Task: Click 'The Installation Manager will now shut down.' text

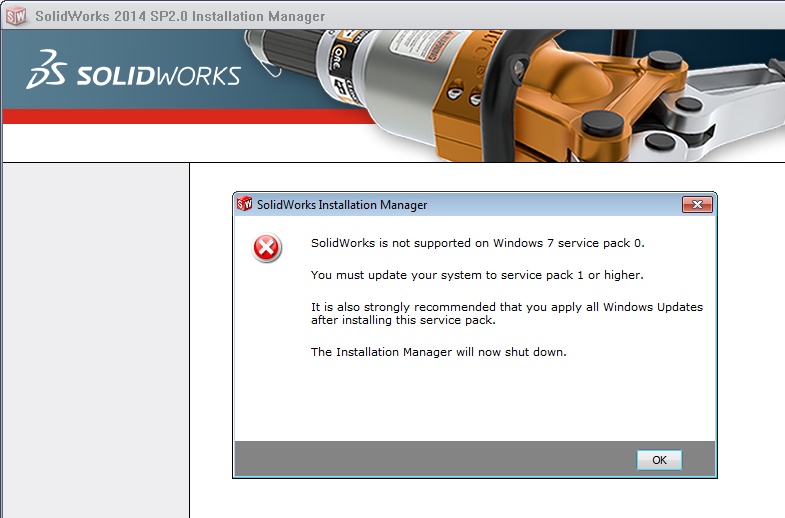Action: point(439,352)
